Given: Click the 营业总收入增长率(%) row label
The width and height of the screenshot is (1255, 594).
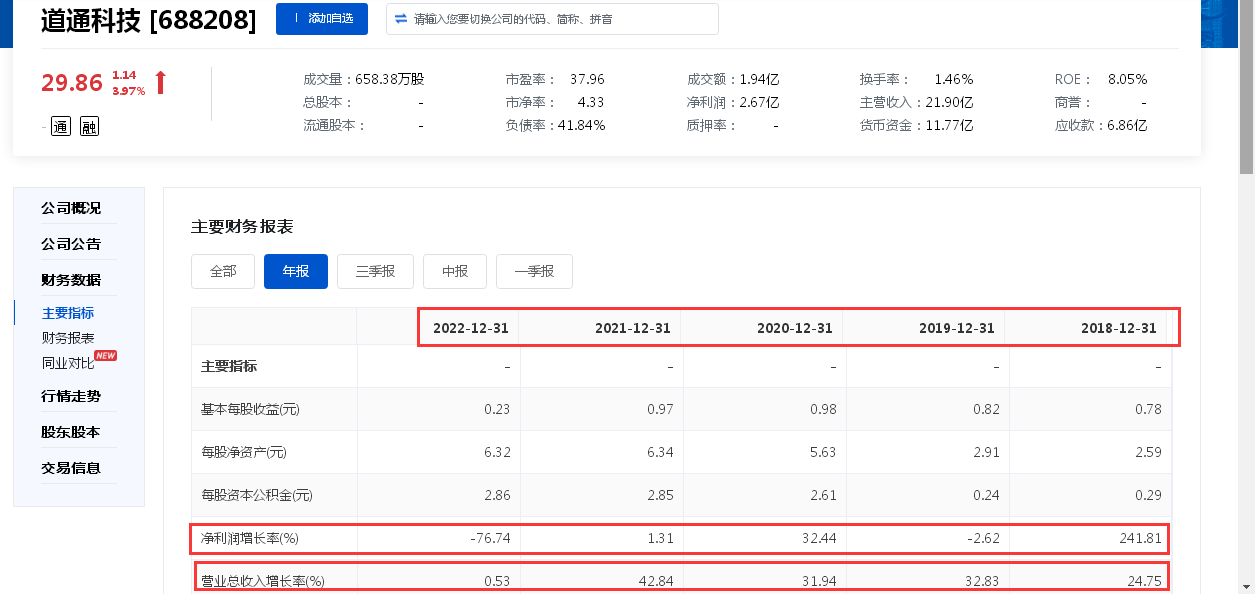Looking at the screenshot, I should (x=263, y=581).
